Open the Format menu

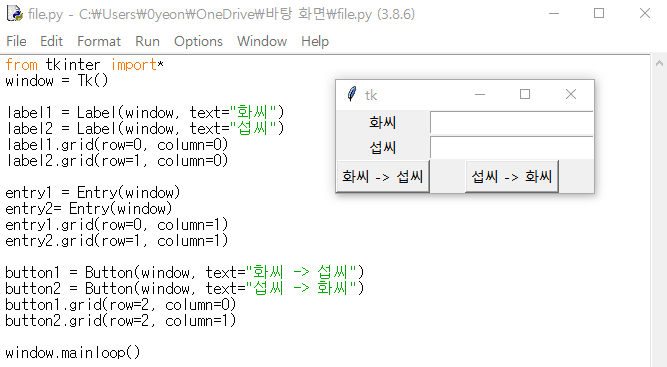[x=99, y=41]
